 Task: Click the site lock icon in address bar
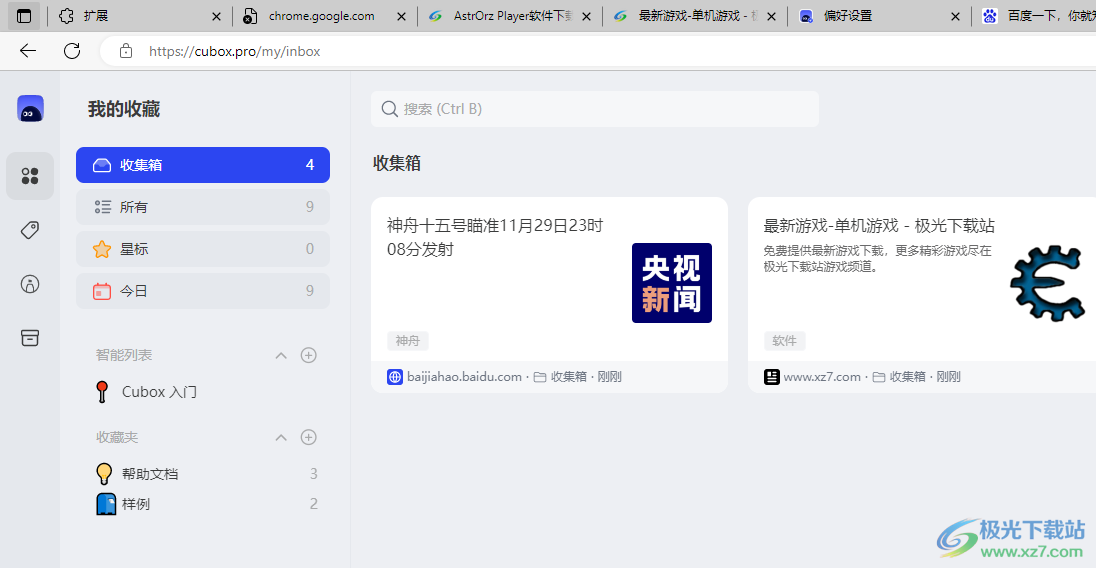click(126, 51)
